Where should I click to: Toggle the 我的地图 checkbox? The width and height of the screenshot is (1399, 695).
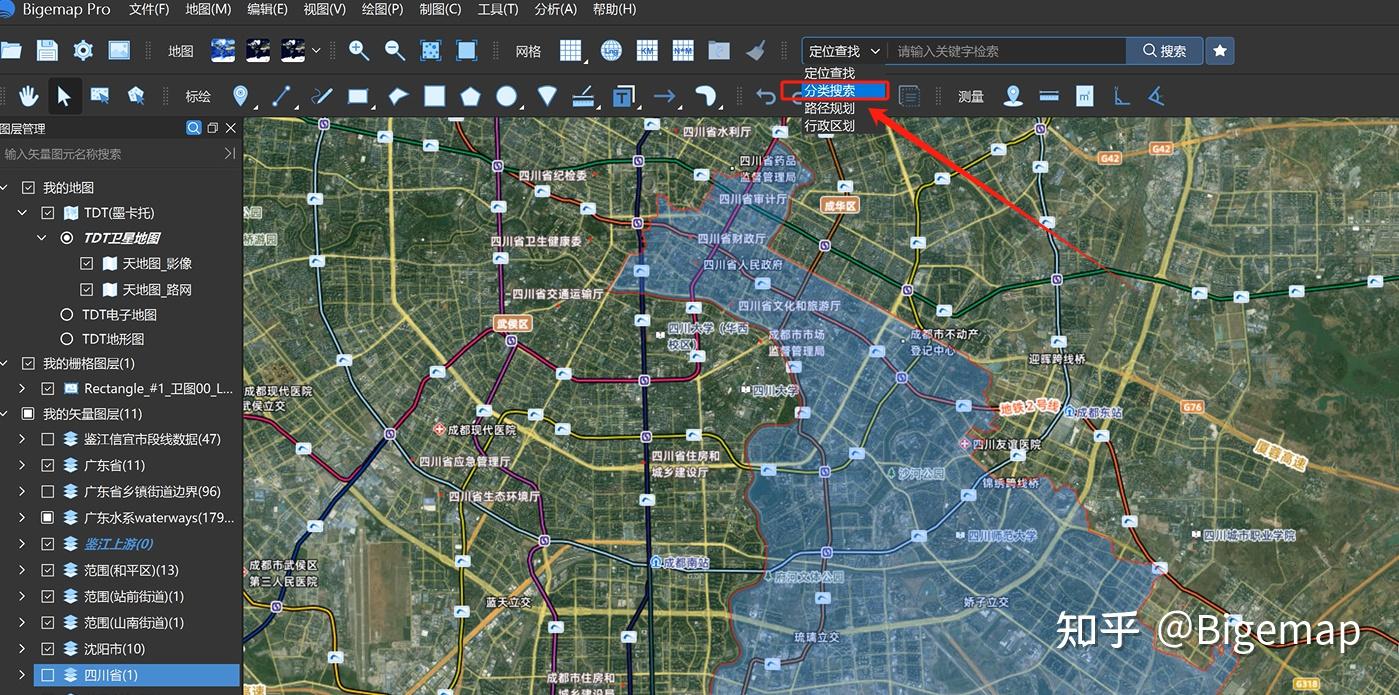[x=28, y=187]
